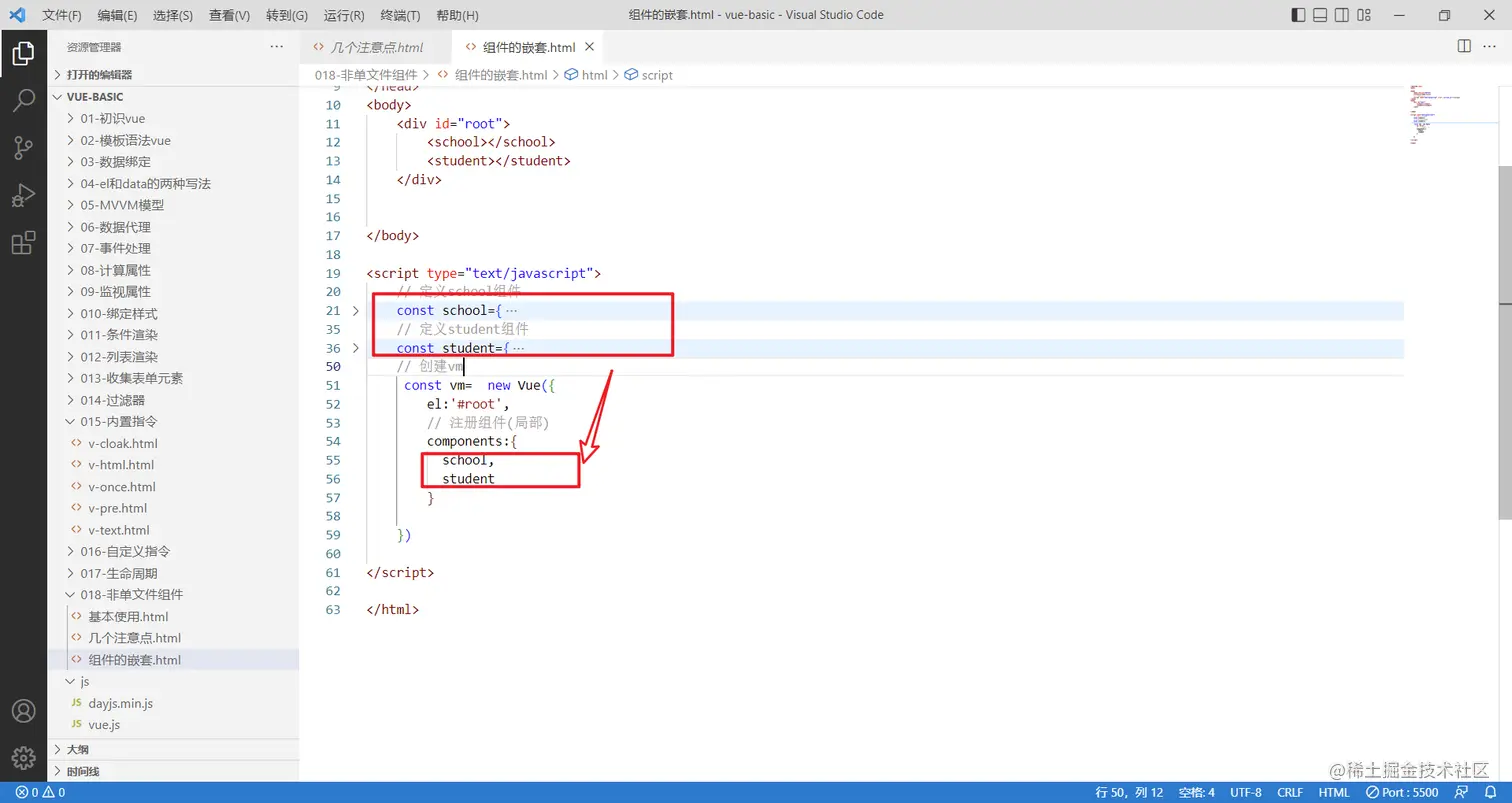Expand the 08-计算属性 folder

point(174,270)
